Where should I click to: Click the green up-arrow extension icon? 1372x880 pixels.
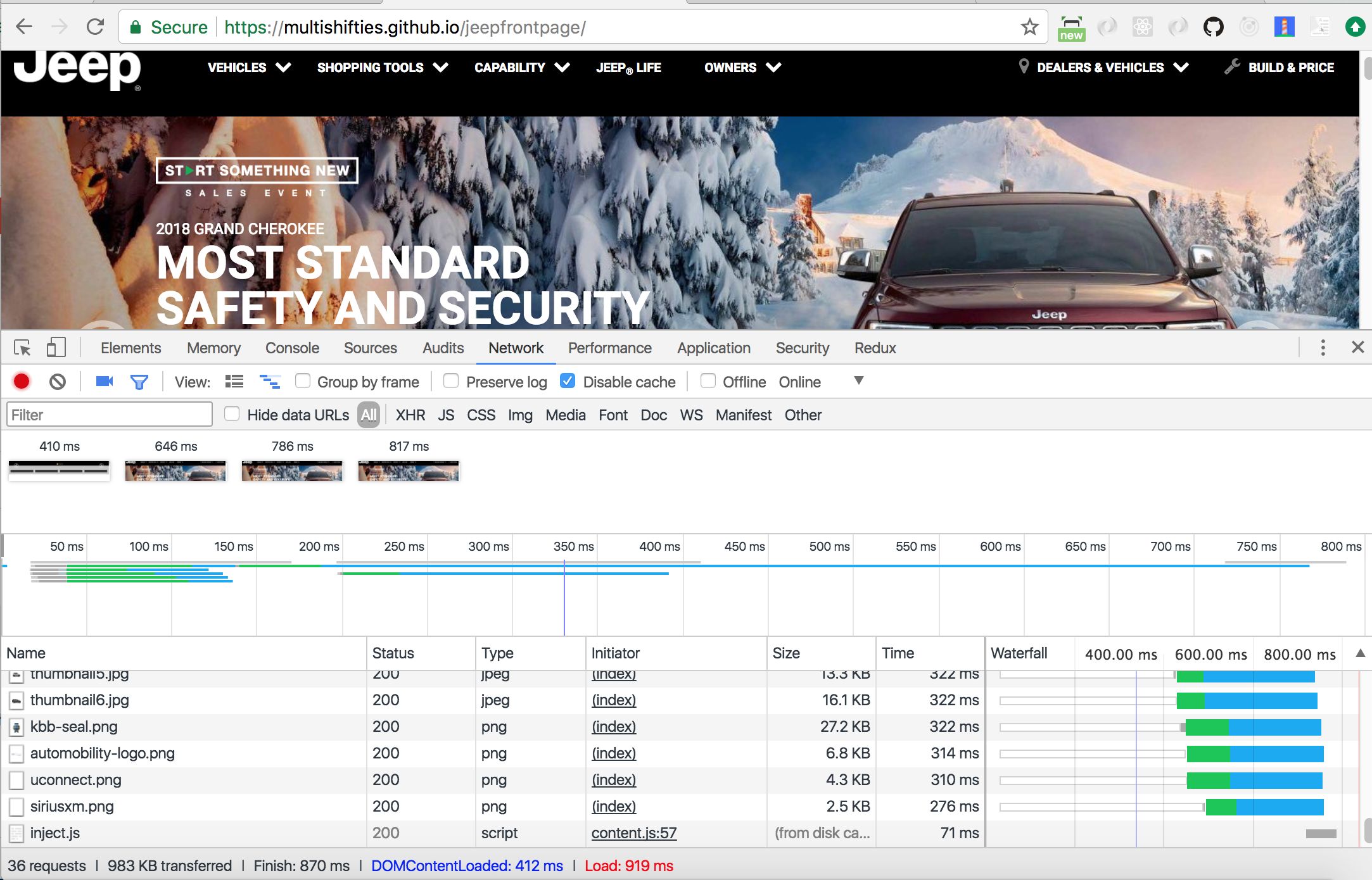click(1355, 27)
